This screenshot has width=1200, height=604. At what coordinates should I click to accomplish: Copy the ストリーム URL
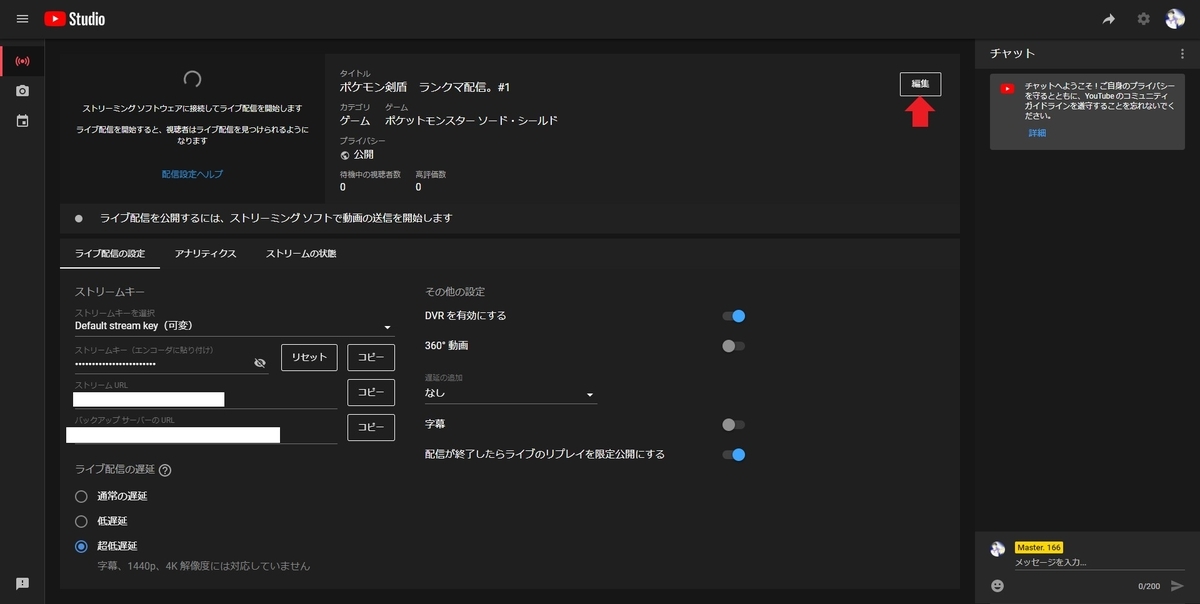(x=371, y=392)
